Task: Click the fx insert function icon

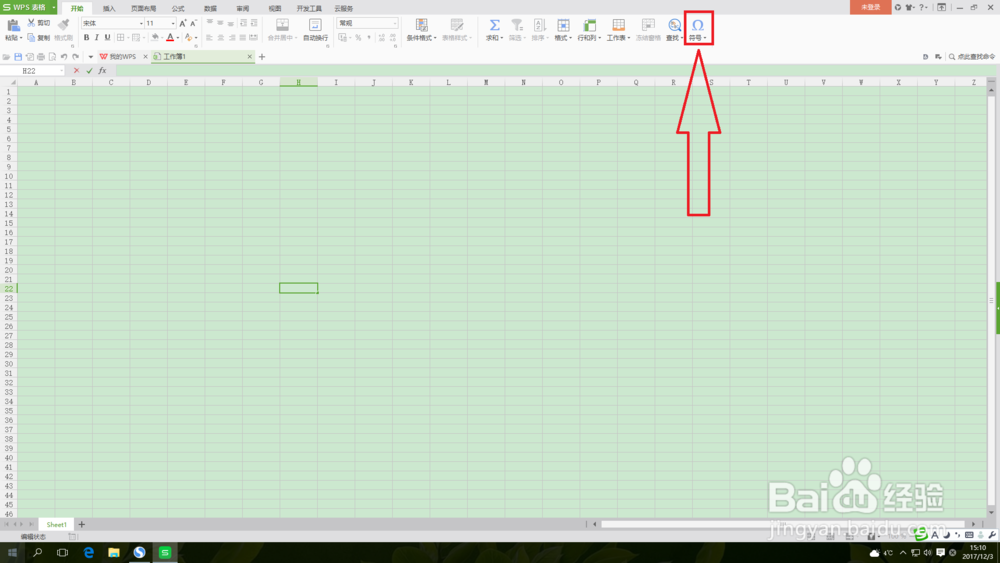Action: [x=102, y=71]
